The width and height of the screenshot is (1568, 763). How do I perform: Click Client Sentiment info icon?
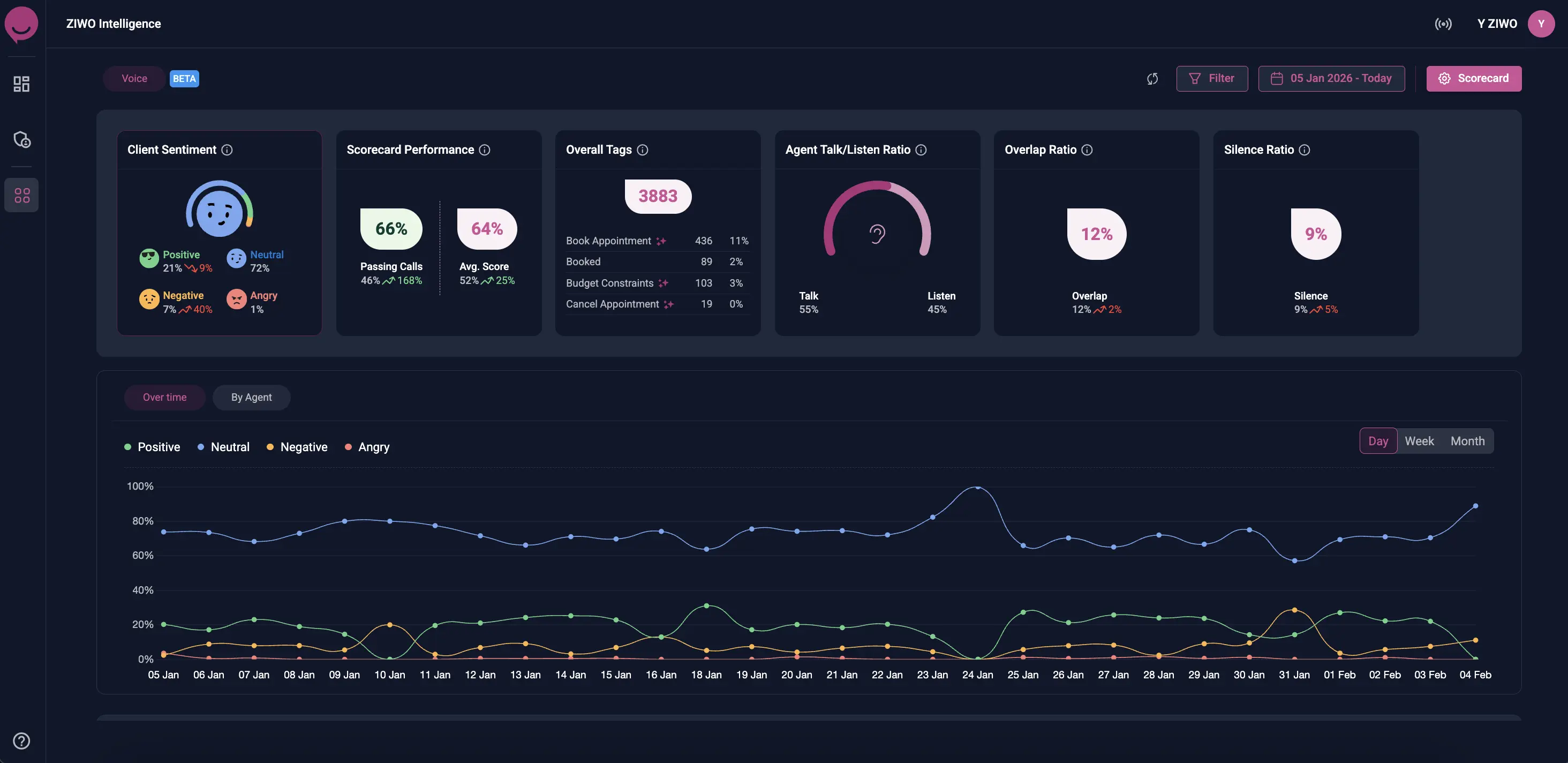point(227,150)
